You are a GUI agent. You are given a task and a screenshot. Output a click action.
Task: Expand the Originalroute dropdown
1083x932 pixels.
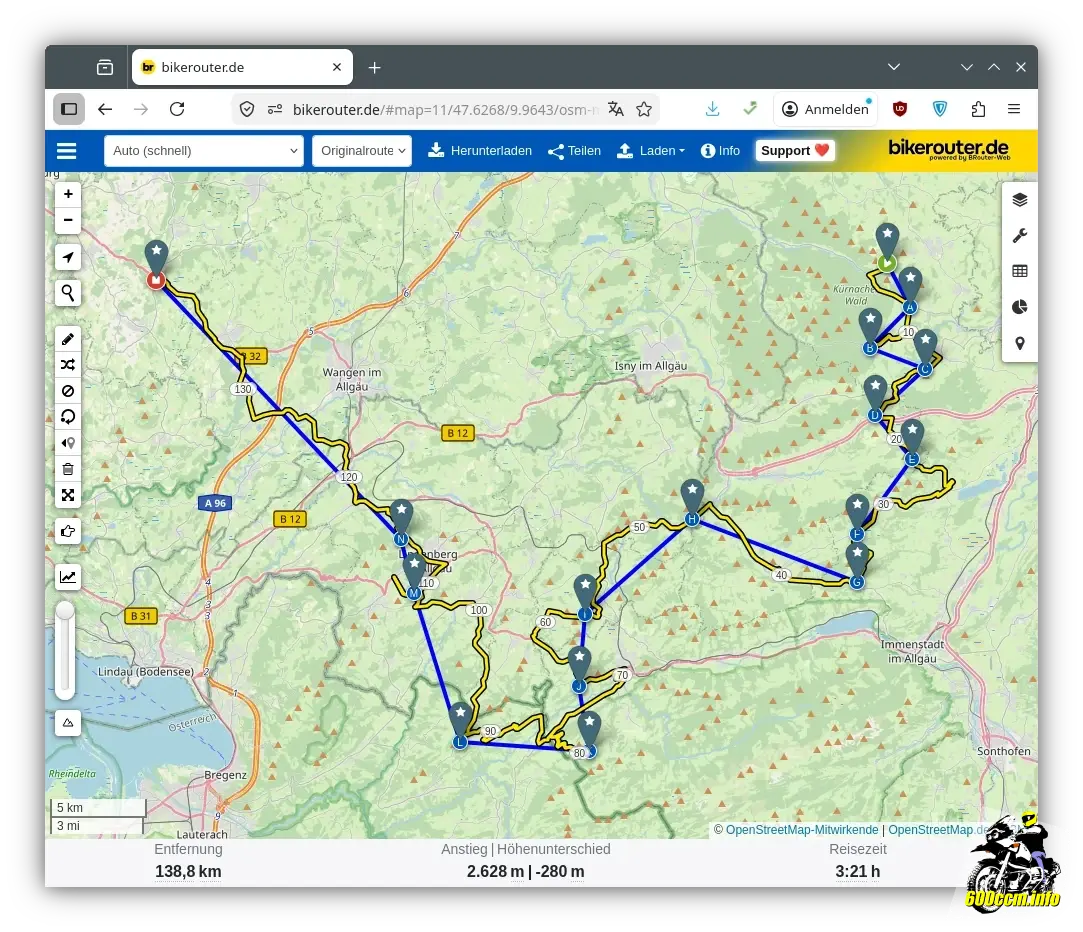tap(361, 151)
